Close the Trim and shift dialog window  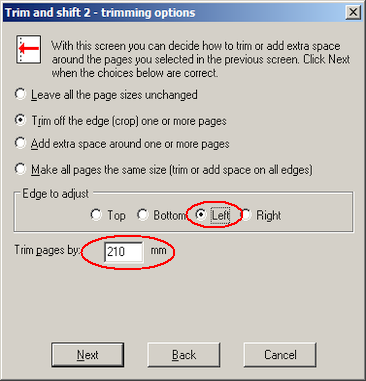[353, 13]
